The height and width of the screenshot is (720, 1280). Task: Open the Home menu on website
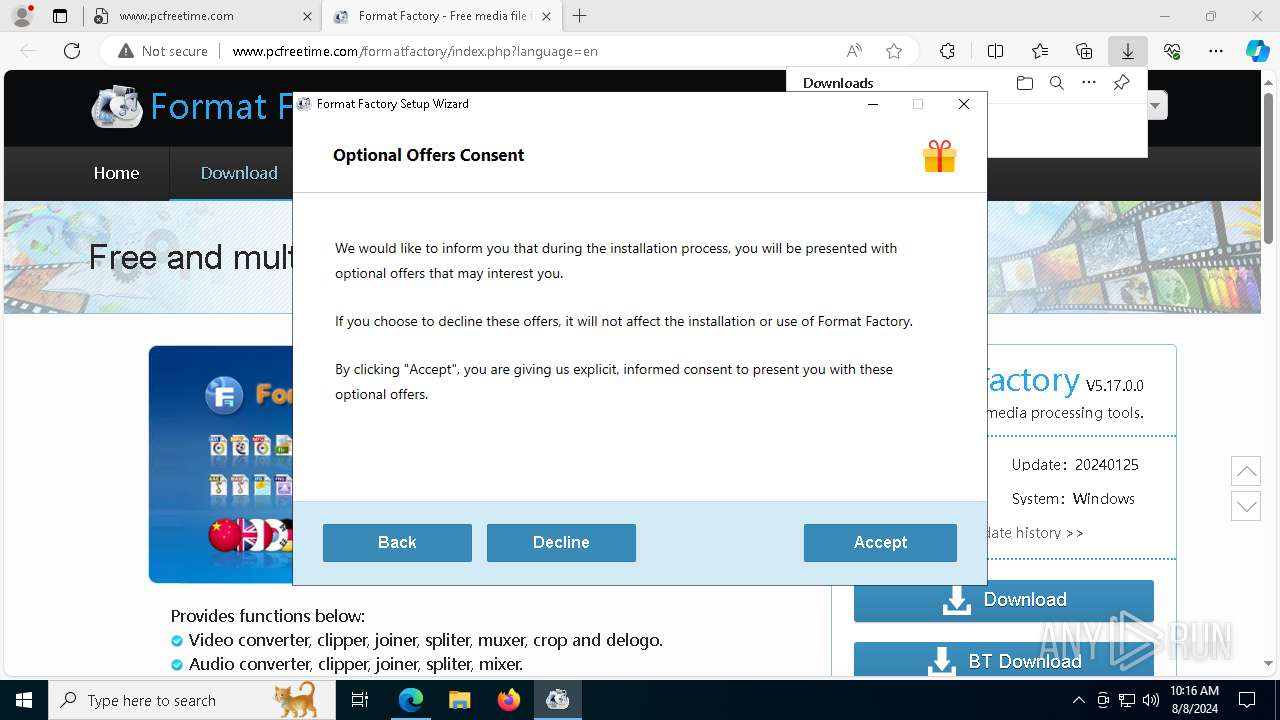(116, 173)
